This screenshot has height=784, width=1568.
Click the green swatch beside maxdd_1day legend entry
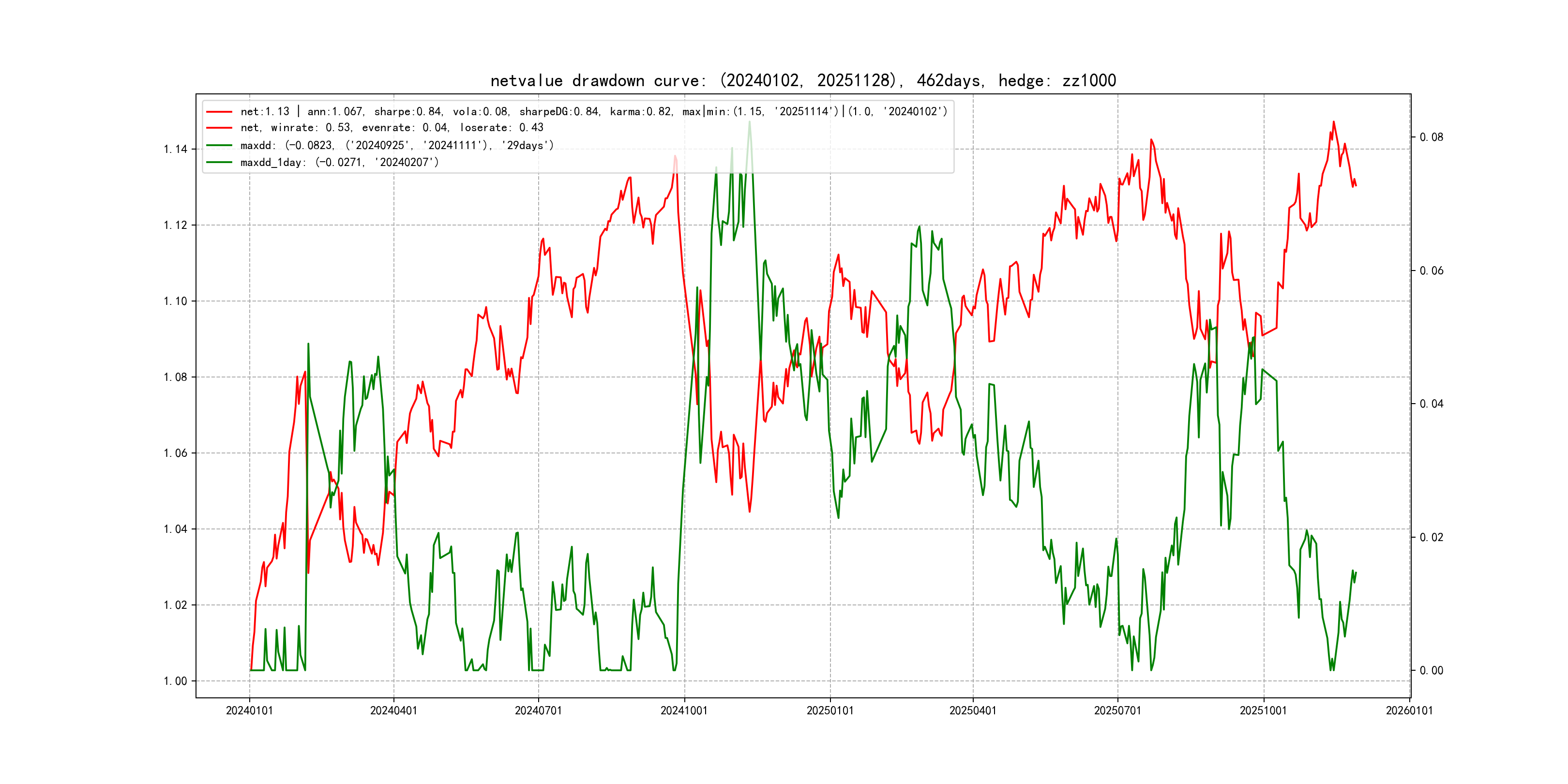[x=219, y=163]
